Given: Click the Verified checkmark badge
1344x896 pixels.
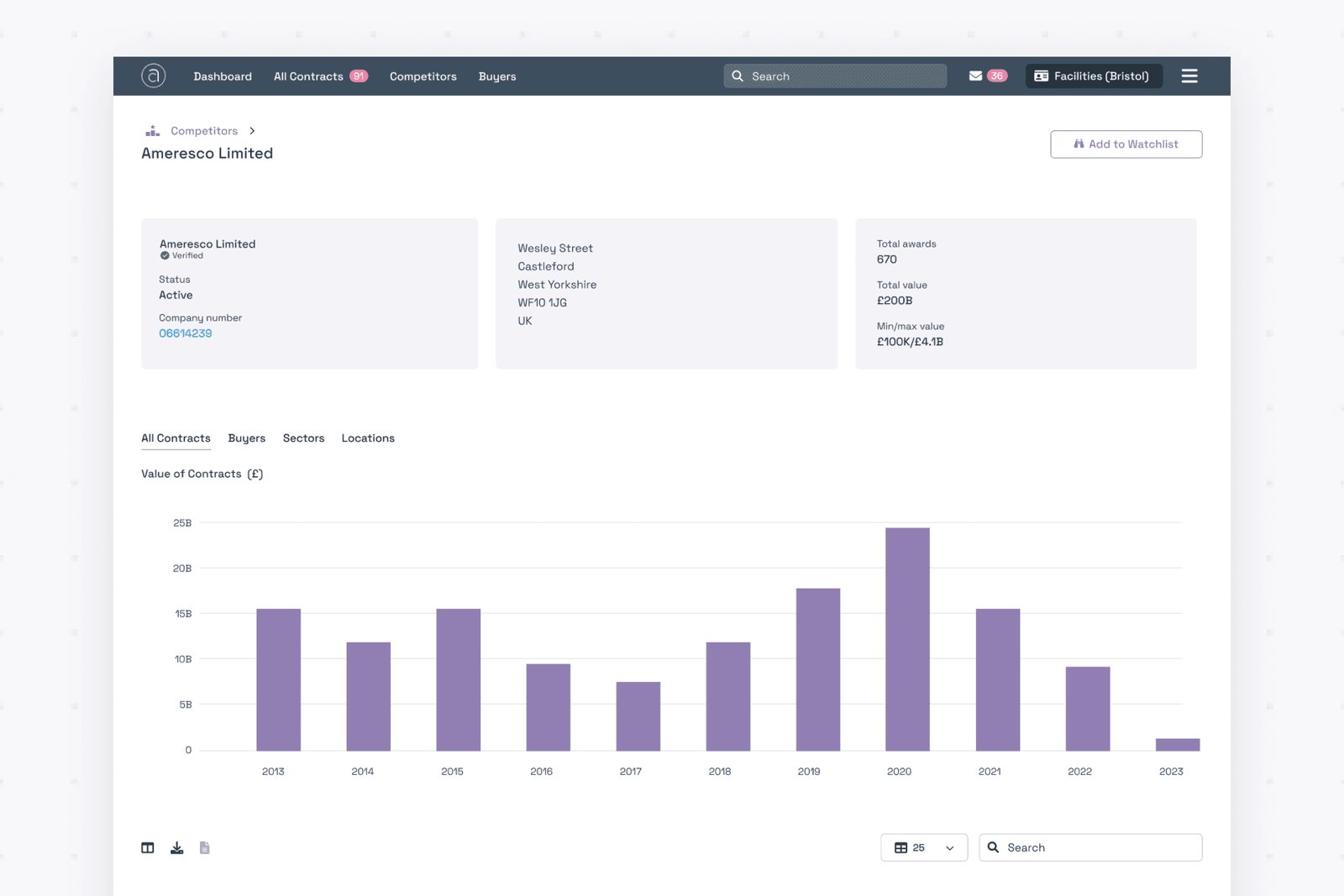Looking at the screenshot, I should [165, 255].
